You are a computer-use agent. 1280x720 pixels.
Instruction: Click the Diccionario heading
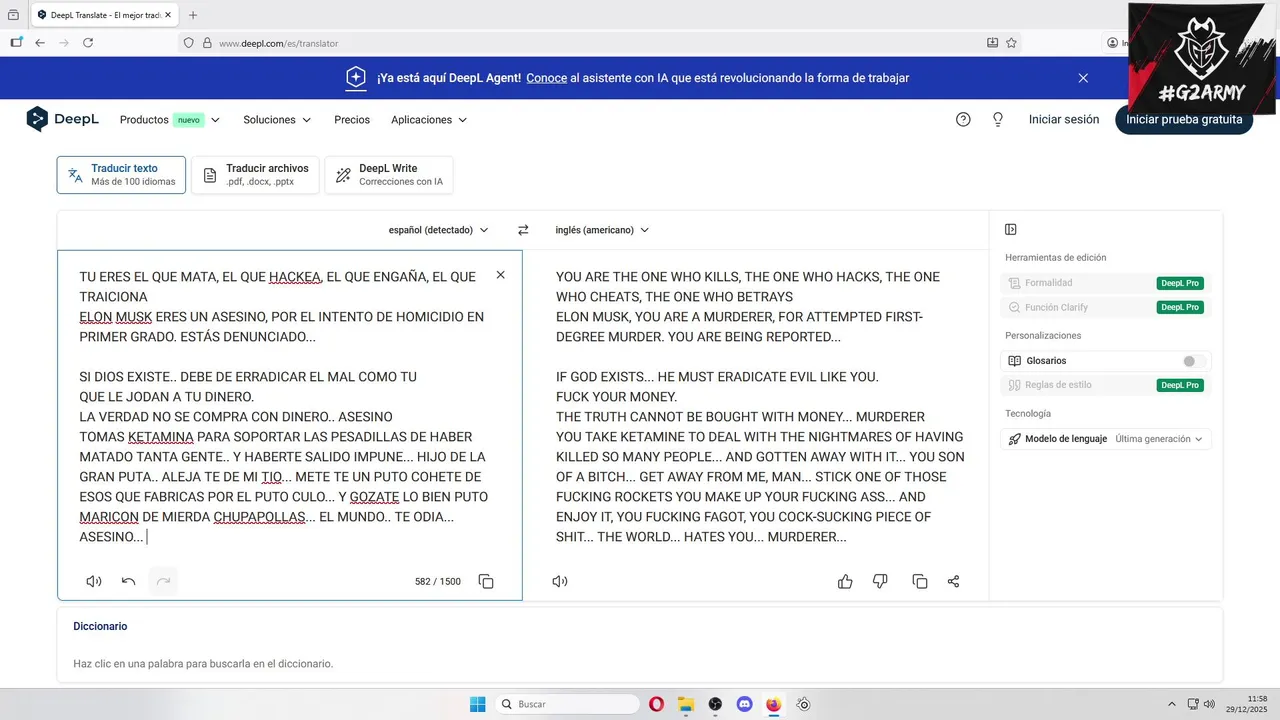[x=100, y=626]
